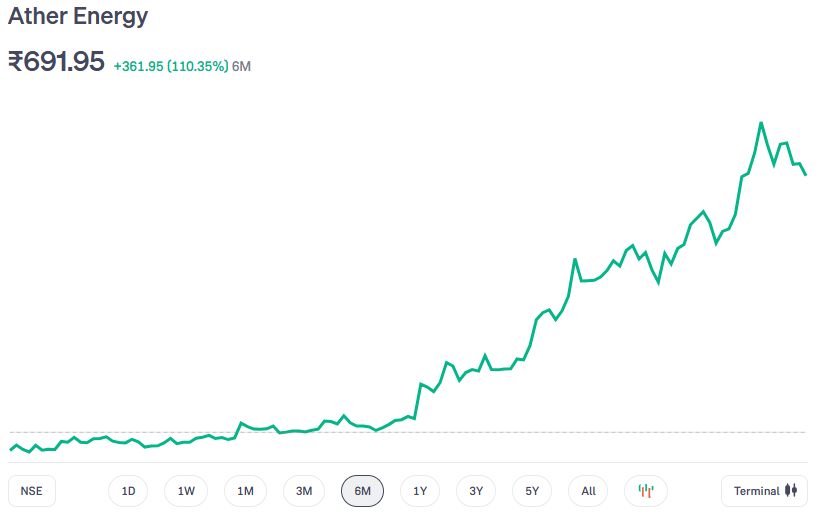
Task: Click the rightmost end of price line
Action: (x=805, y=174)
